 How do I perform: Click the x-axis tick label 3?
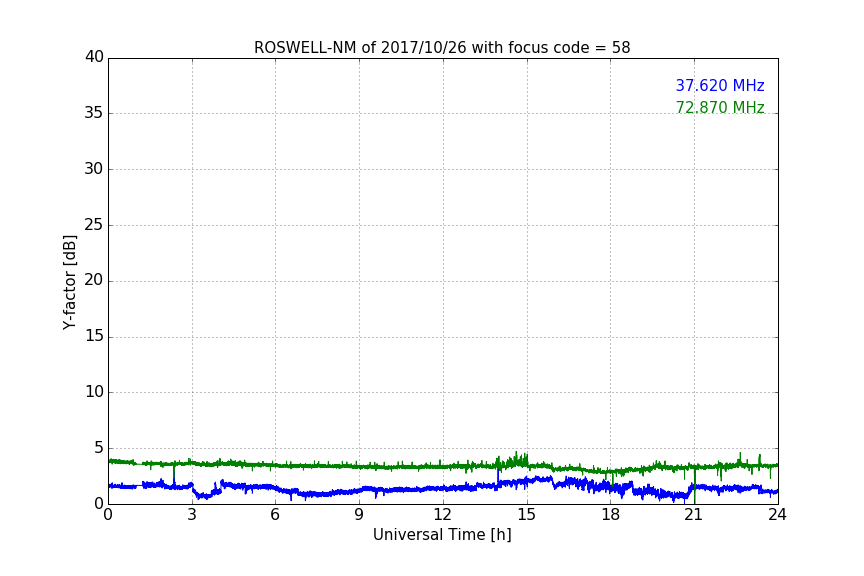(192, 515)
